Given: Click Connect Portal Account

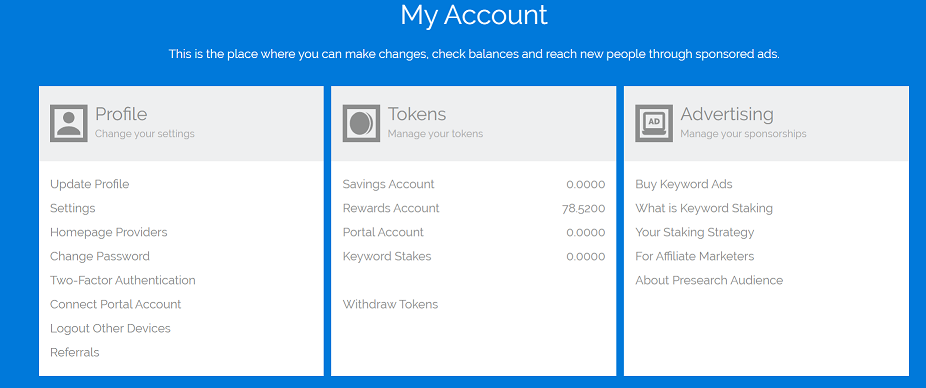Looking at the screenshot, I should click(x=116, y=305).
